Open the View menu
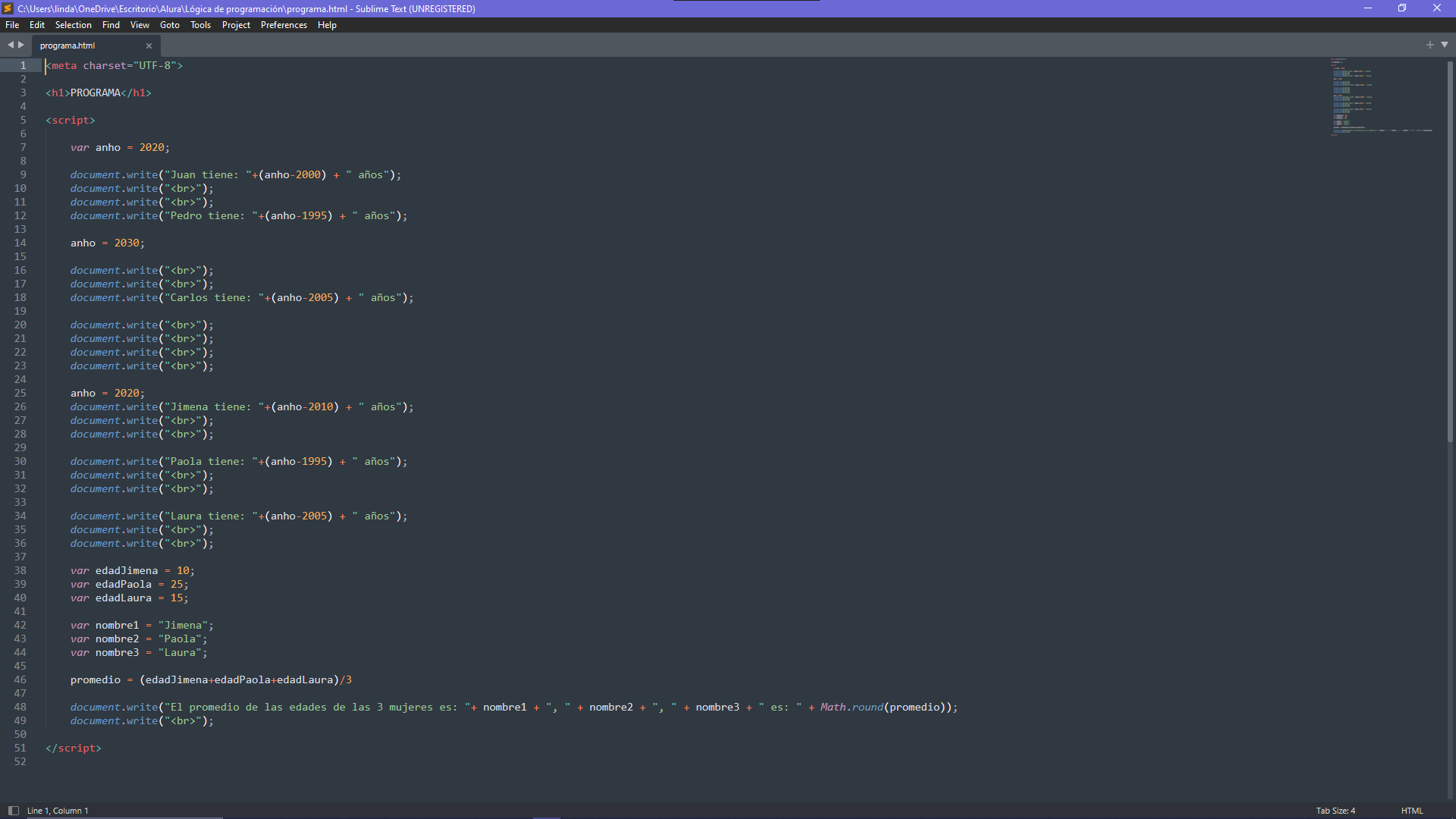The height and width of the screenshot is (819, 1456). point(140,25)
